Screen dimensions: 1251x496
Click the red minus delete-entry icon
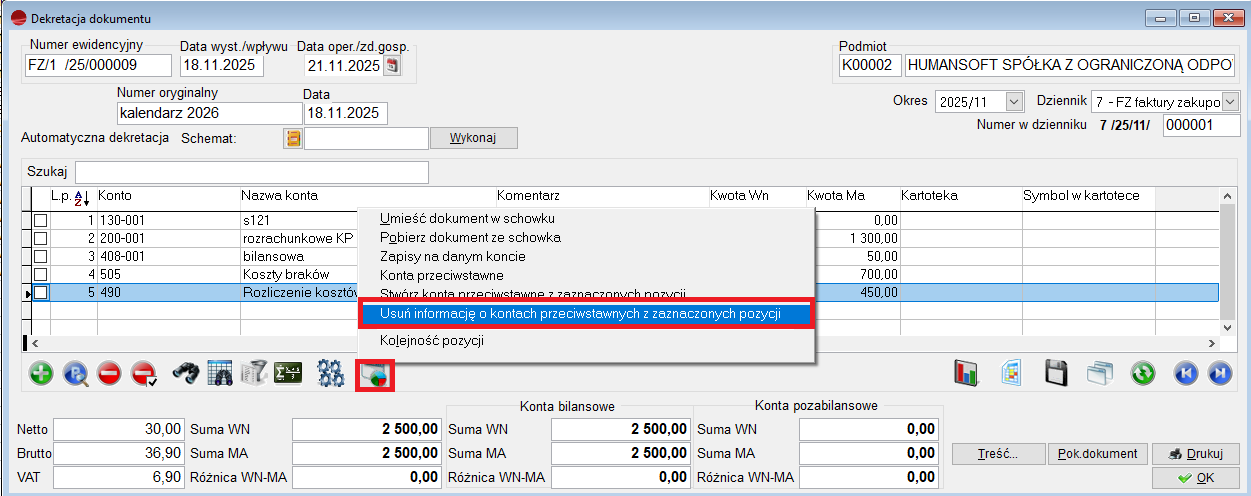110,374
